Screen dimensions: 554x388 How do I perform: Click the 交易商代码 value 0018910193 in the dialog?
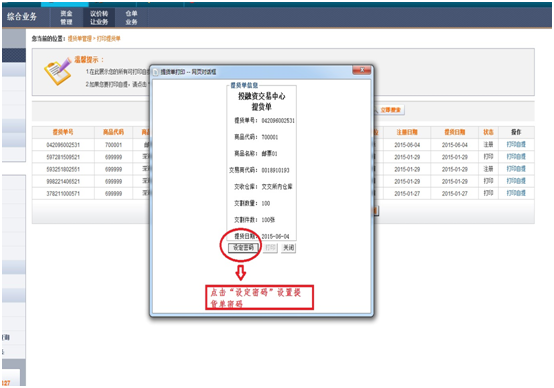(275, 170)
